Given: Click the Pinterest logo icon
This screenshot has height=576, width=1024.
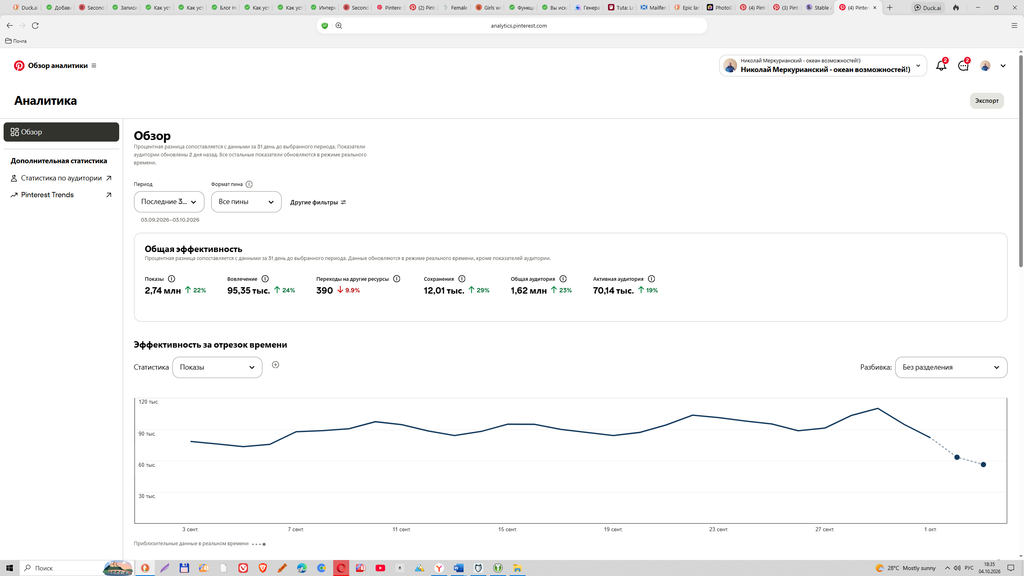Looking at the screenshot, I should coord(19,65).
